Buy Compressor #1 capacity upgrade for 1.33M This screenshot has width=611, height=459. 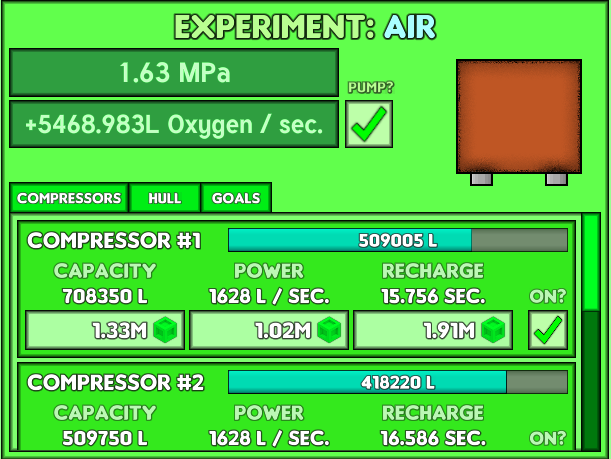105,330
